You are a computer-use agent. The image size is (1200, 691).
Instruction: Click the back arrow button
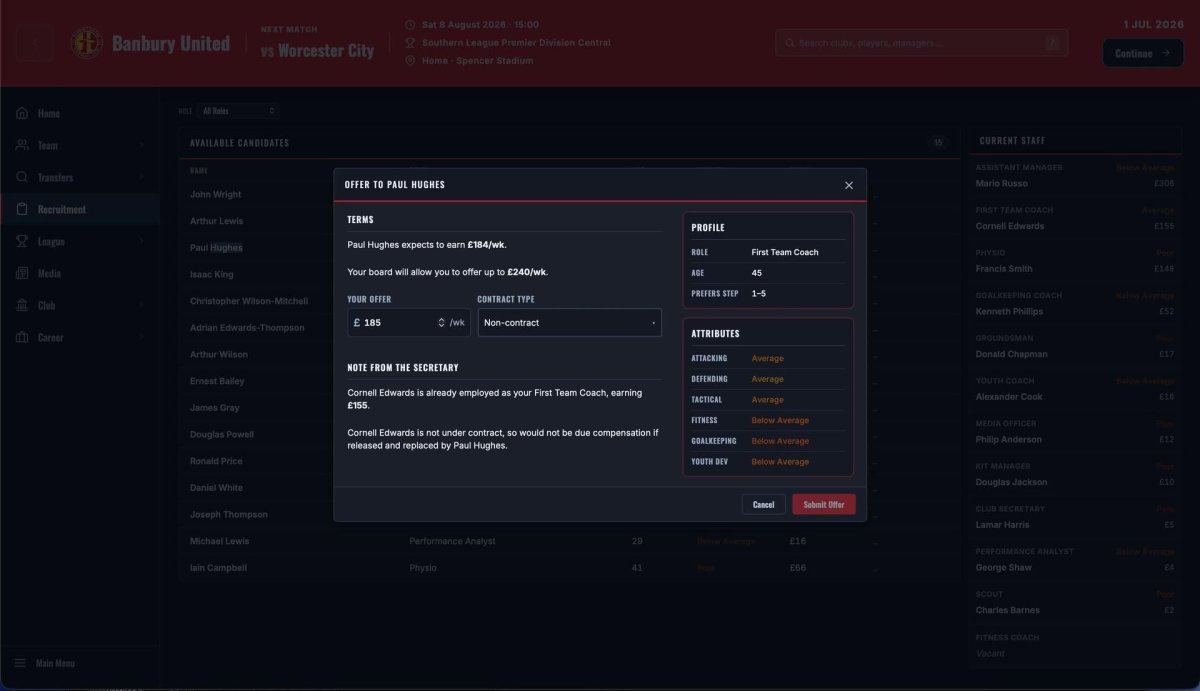click(36, 44)
